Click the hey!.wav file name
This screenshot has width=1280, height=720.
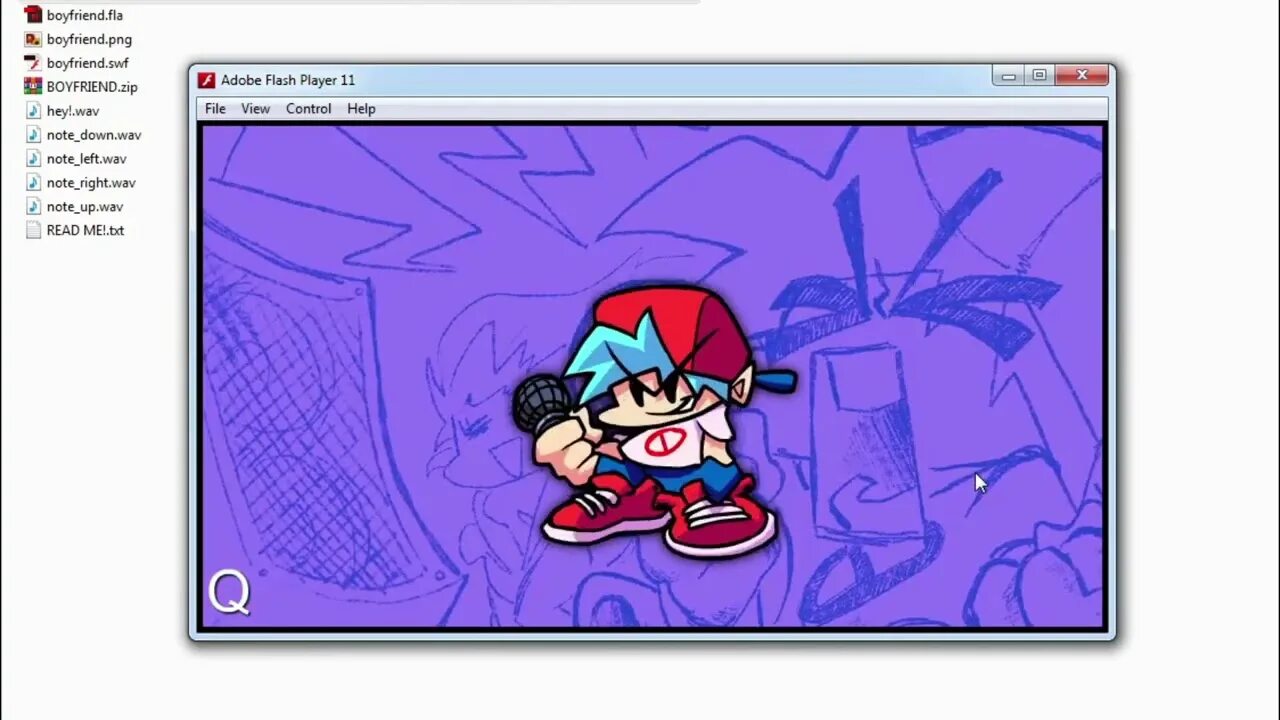(72, 111)
